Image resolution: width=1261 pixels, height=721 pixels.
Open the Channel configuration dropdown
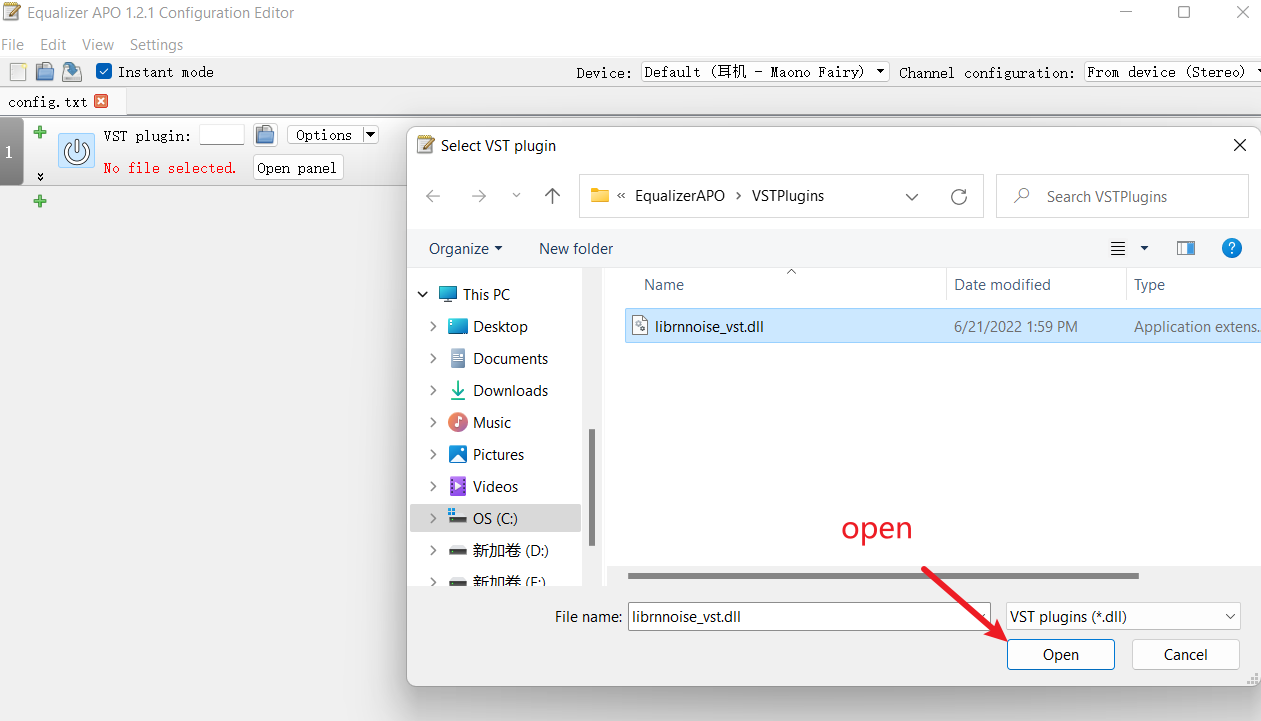tap(1172, 72)
